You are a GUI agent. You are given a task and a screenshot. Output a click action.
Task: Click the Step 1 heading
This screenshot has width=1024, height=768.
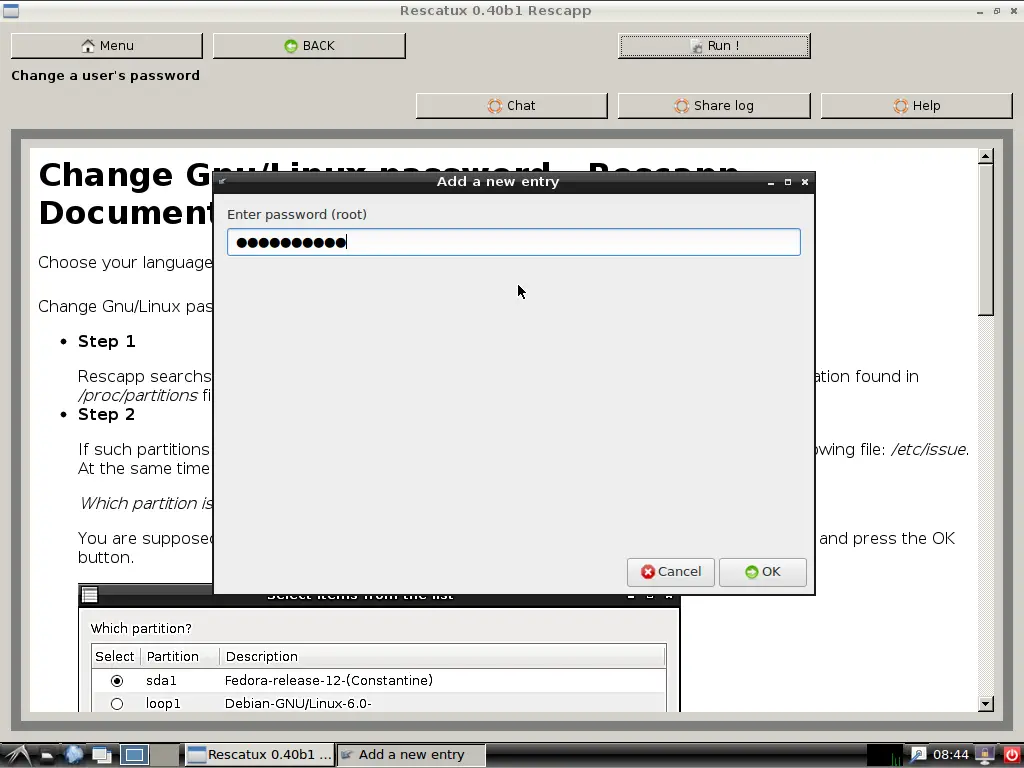[106, 342]
